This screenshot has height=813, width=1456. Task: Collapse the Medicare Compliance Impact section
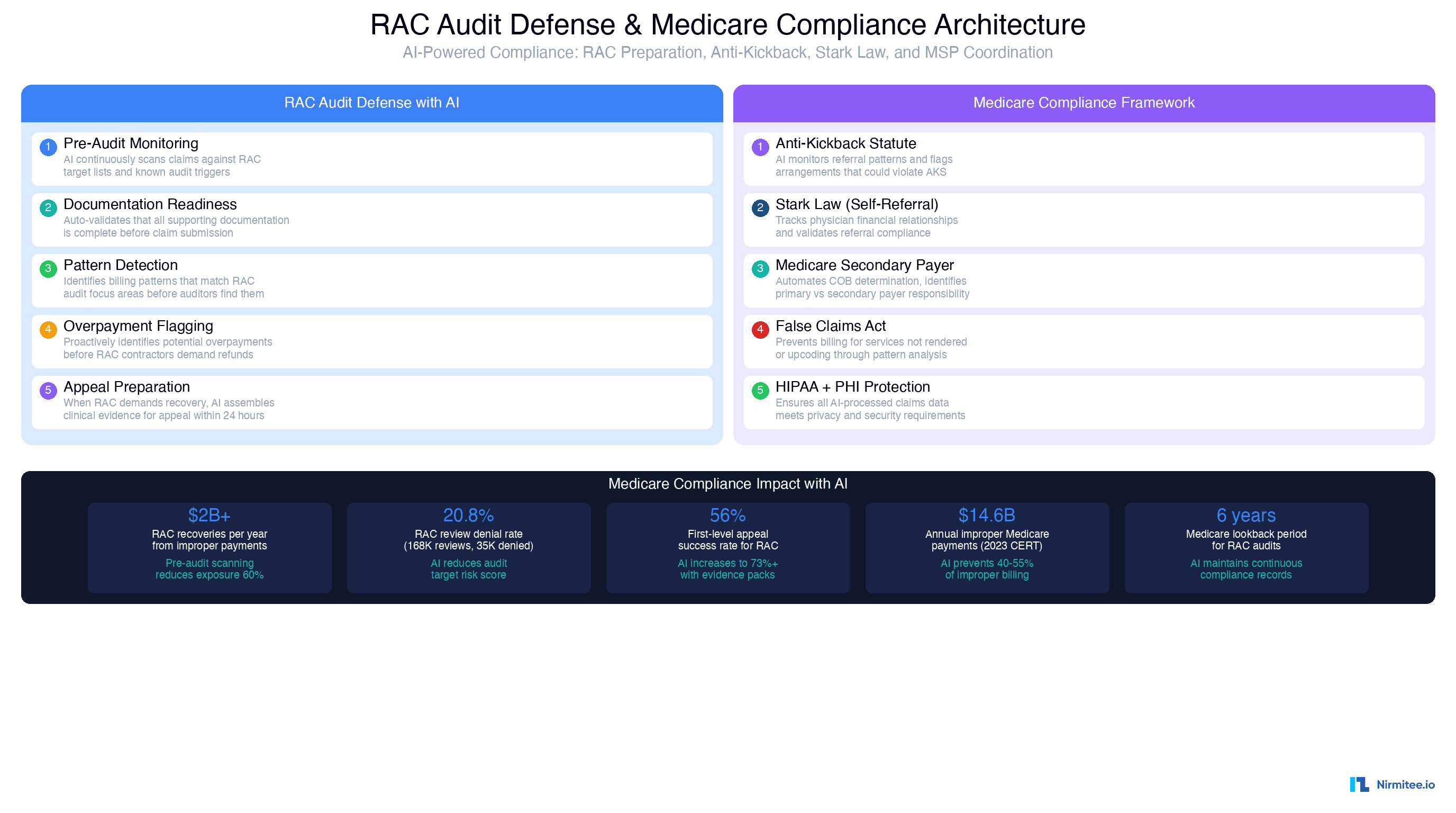click(728, 484)
